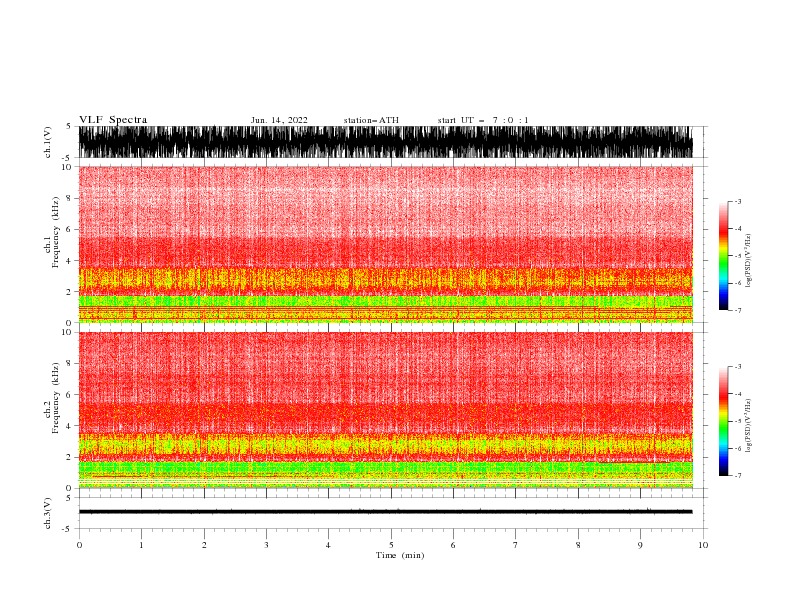792x612 pixels.
Task: Click the ch.2 spectrogram panel
Action: pos(385,410)
